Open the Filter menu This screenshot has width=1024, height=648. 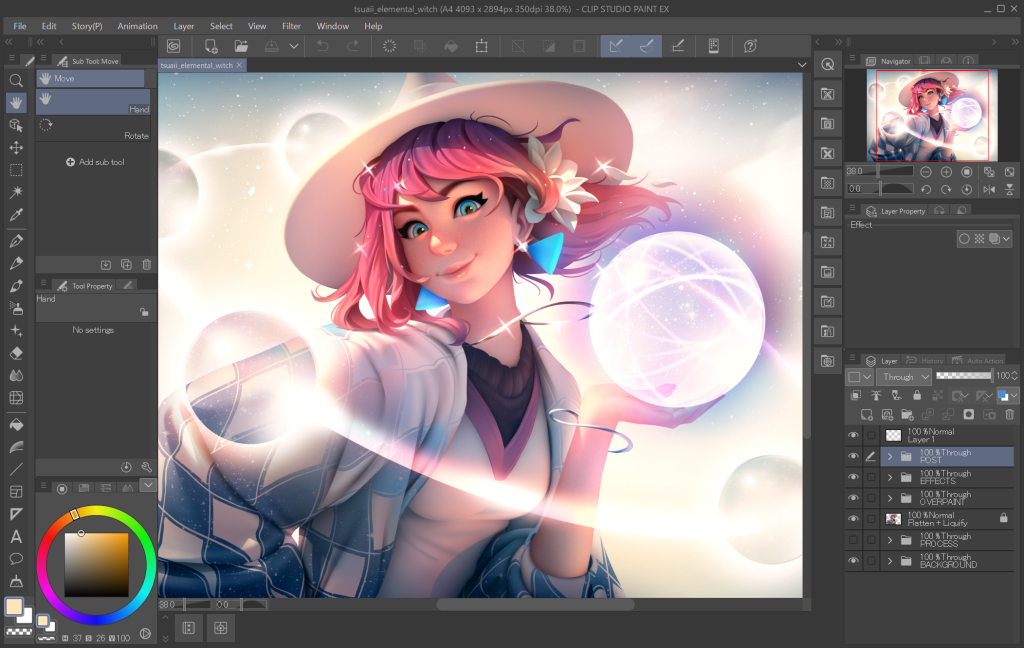pyautogui.click(x=291, y=26)
